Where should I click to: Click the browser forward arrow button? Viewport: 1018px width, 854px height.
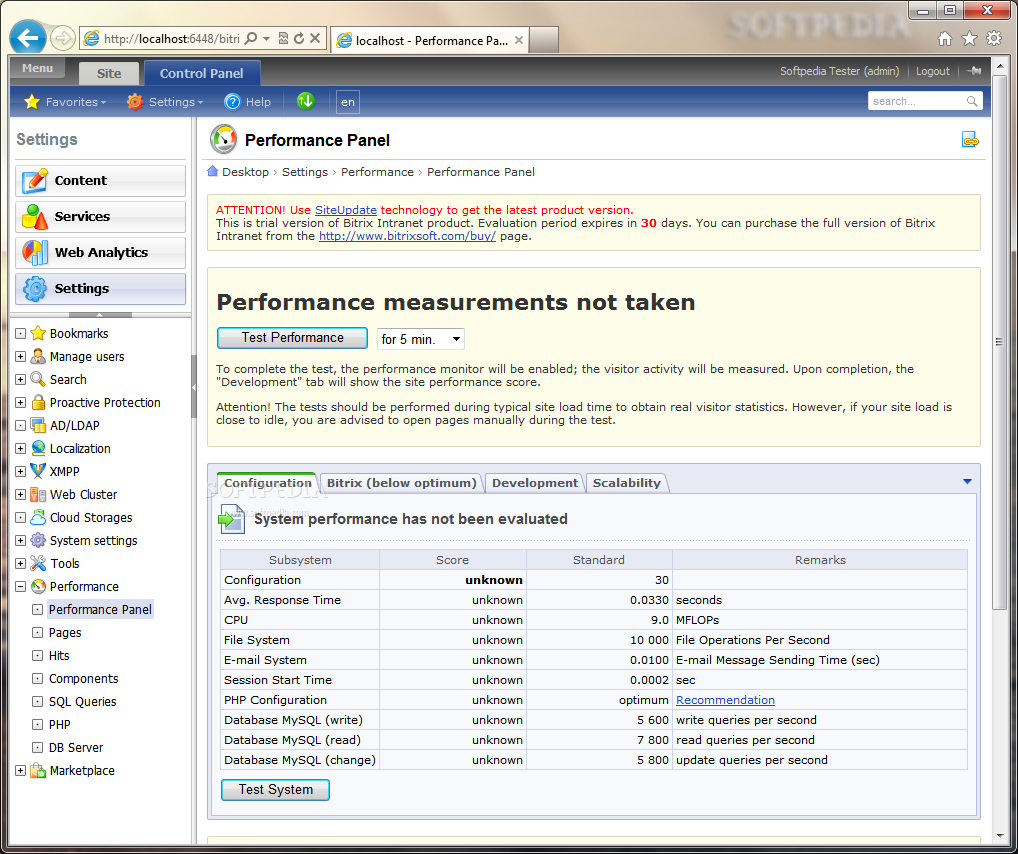62,39
